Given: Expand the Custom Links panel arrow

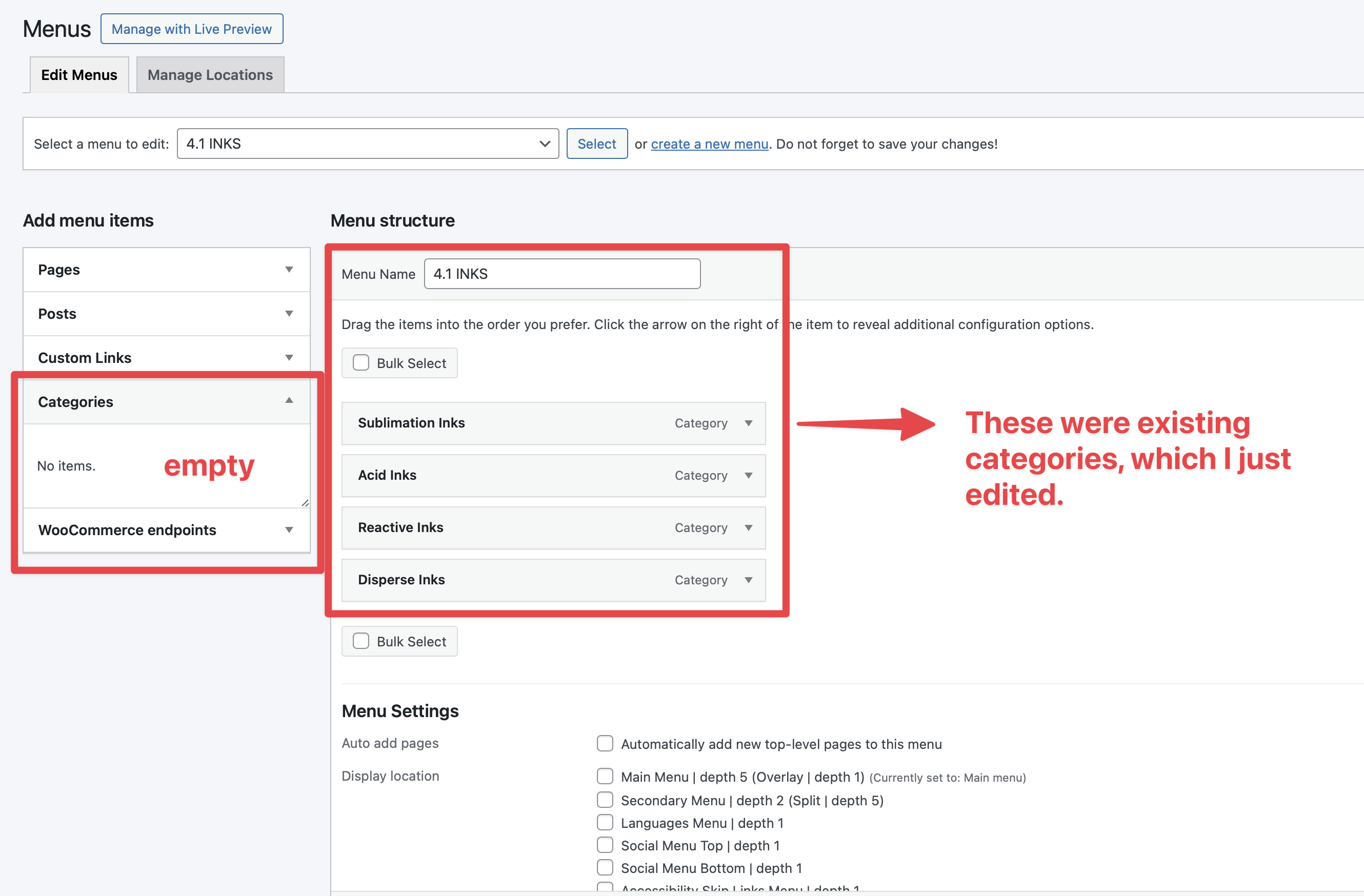Looking at the screenshot, I should [289, 357].
